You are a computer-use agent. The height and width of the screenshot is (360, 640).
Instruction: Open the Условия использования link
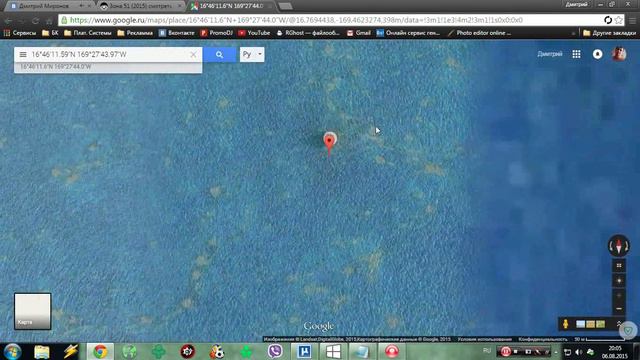pyautogui.click(x=484, y=339)
